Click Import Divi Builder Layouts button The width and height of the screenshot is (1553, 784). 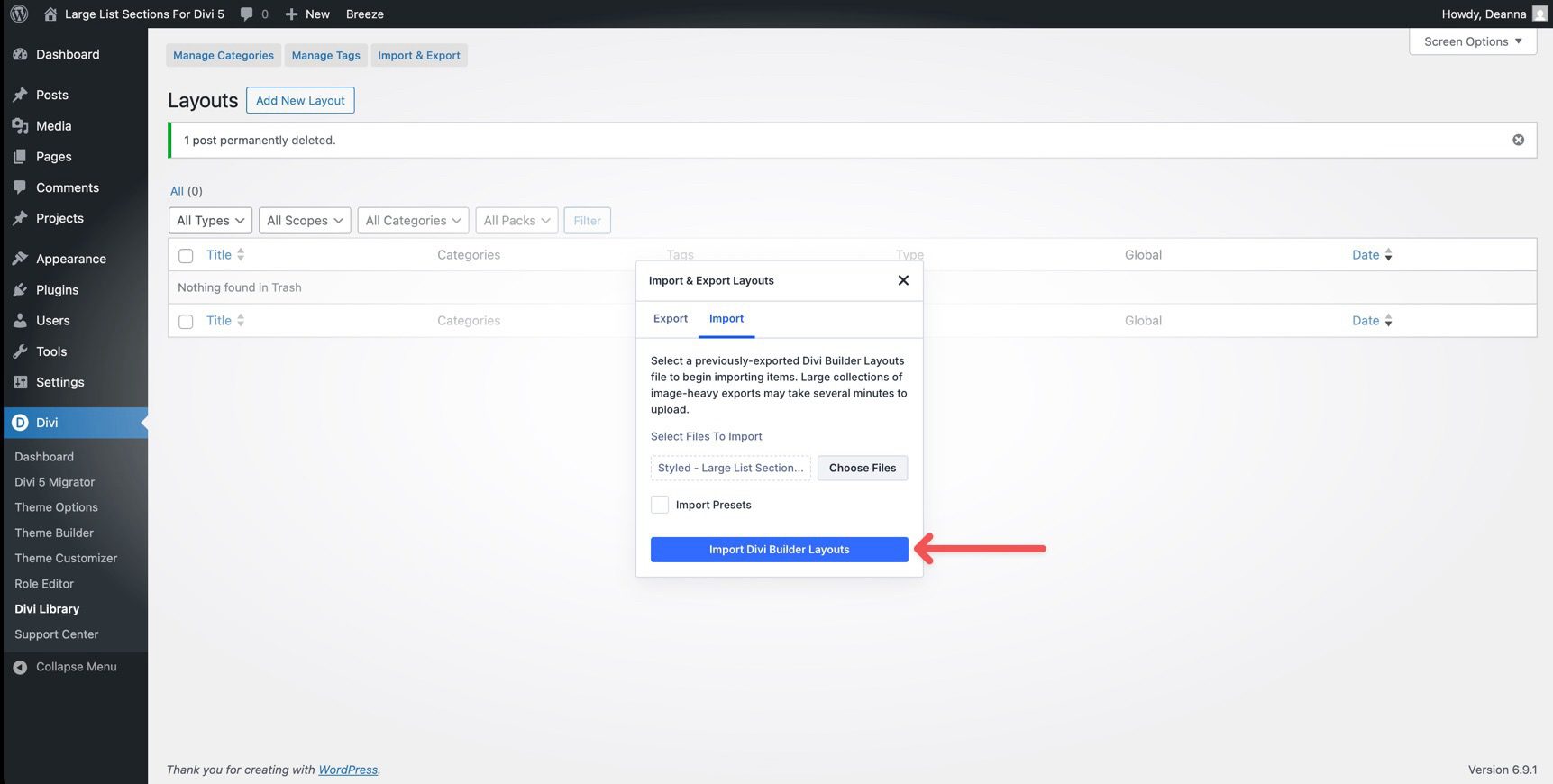click(780, 550)
